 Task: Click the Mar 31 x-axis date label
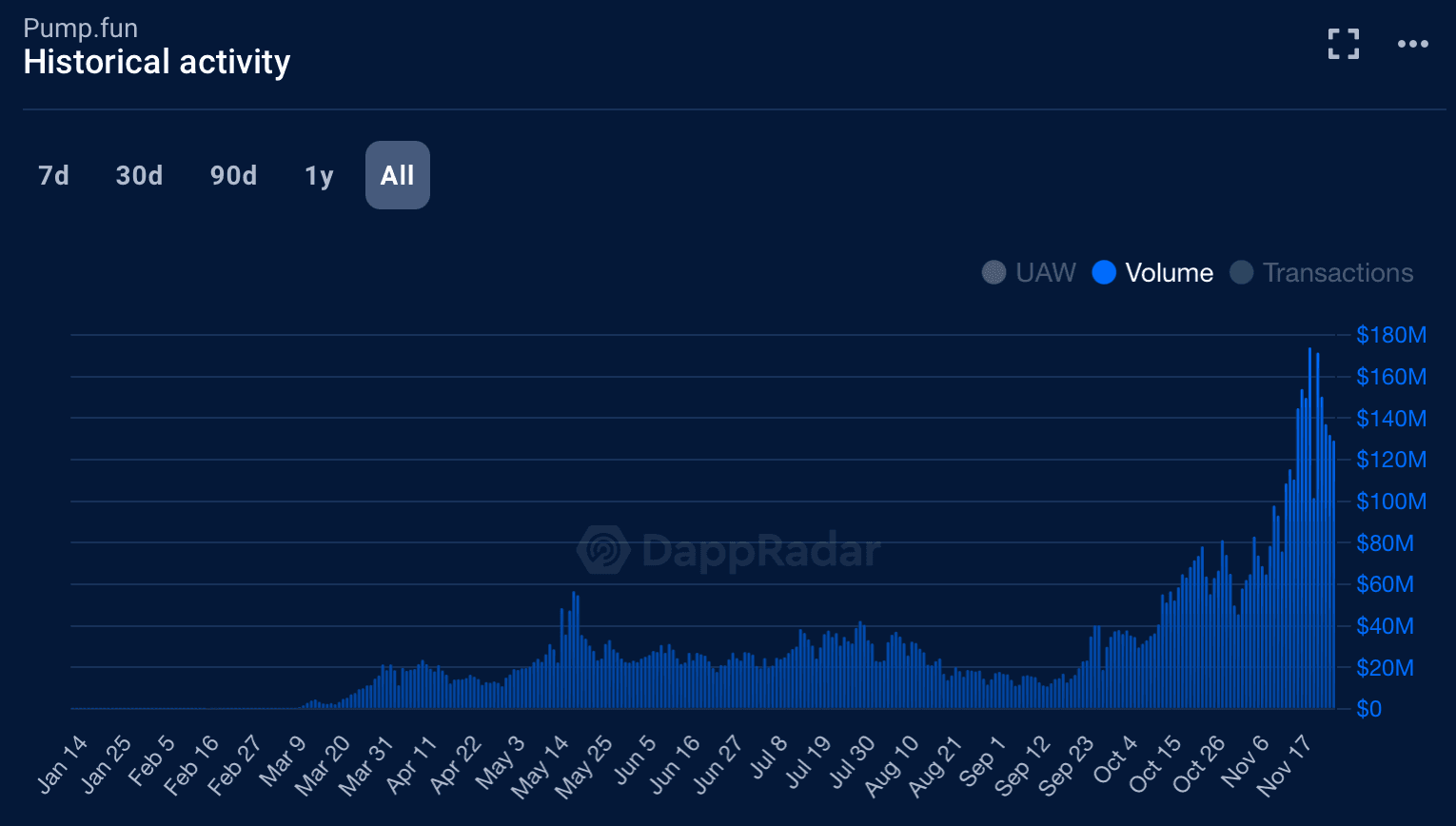pyautogui.click(x=366, y=765)
